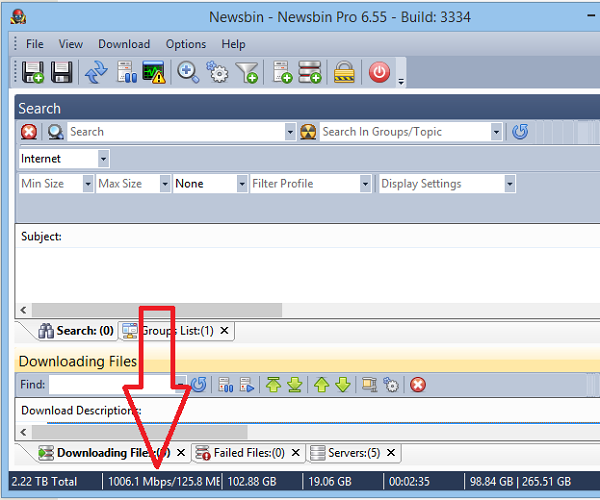
Task: Open the Min Size dropdown
Action: click(x=88, y=184)
